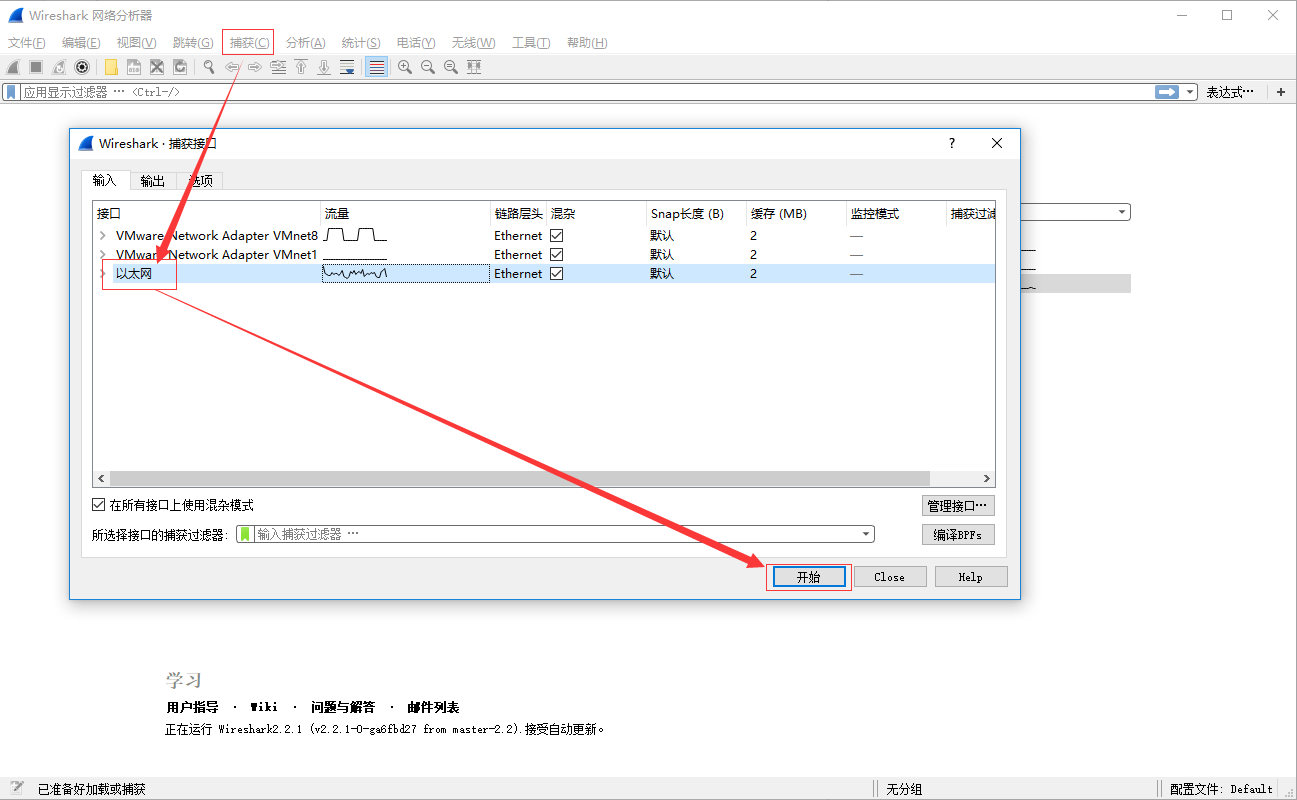Click the capture filter green bookmark icon
The image size is (1297, 800).
[245, 534]
